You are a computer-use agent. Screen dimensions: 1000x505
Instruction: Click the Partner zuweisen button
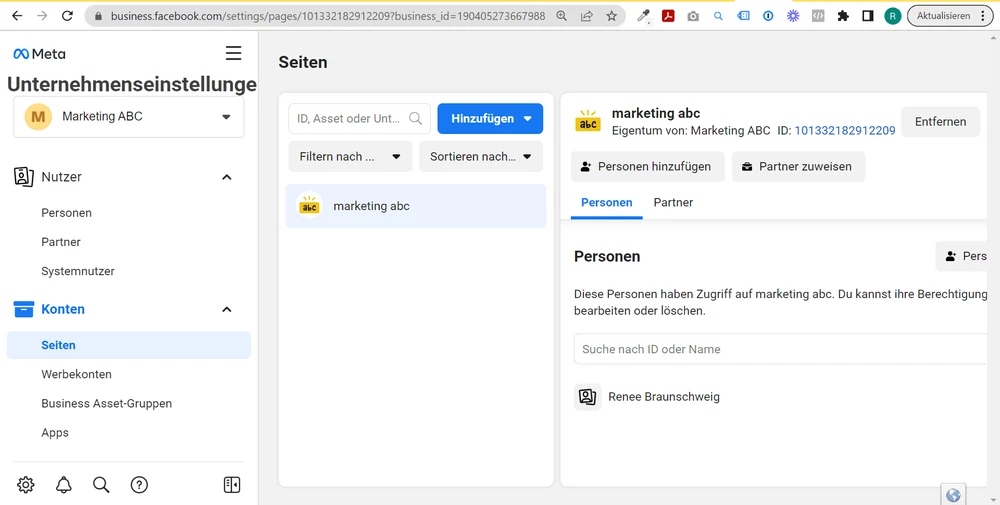click(x=798, y=166)
